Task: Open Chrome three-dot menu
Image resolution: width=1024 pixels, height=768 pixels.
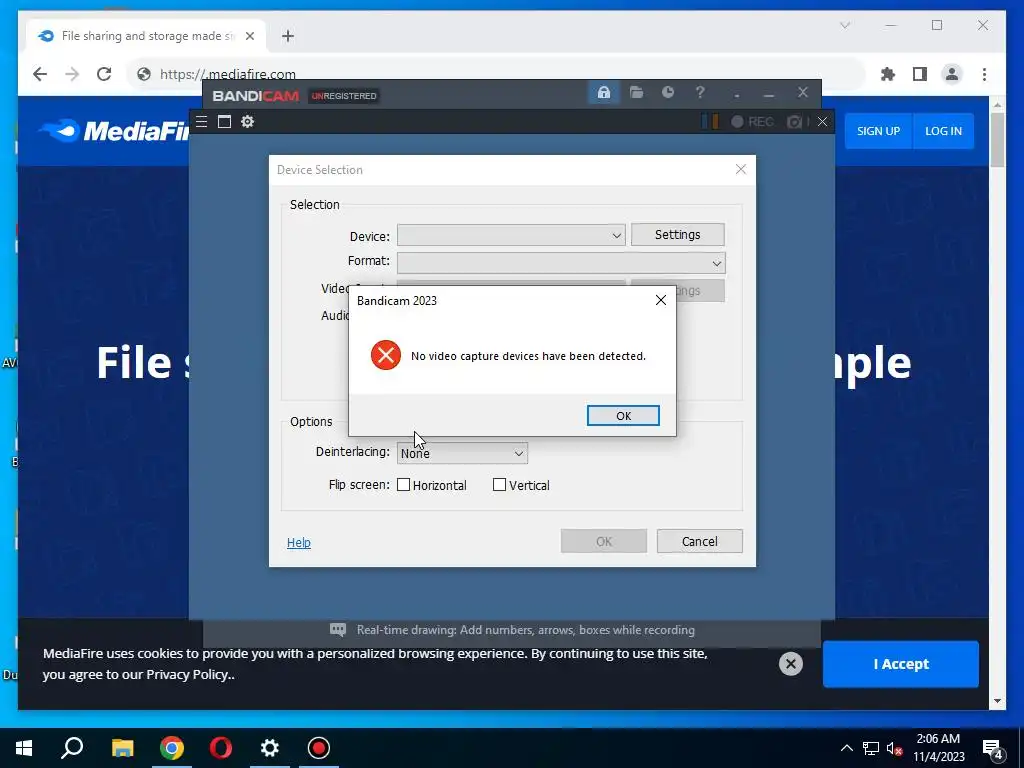Action: point(984,74)
